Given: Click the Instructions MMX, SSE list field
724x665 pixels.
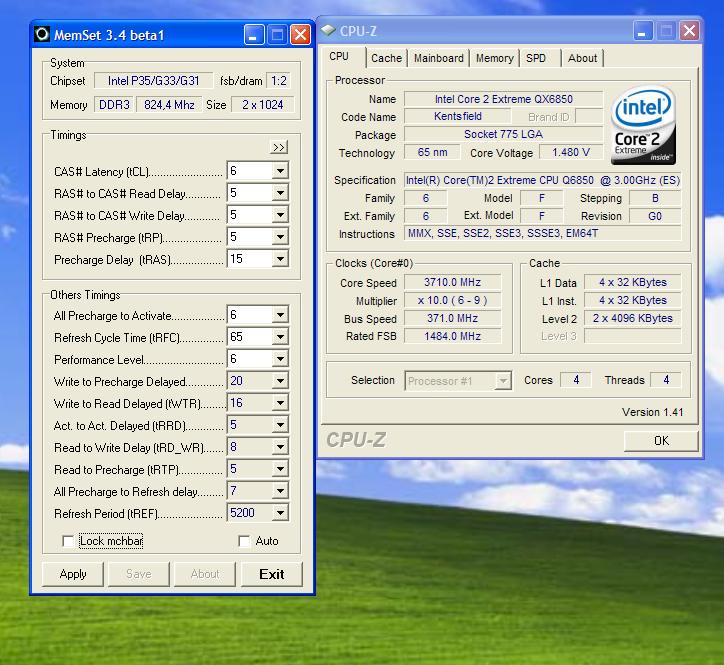Looking at the screenshot, I should (x=543, y=233).
